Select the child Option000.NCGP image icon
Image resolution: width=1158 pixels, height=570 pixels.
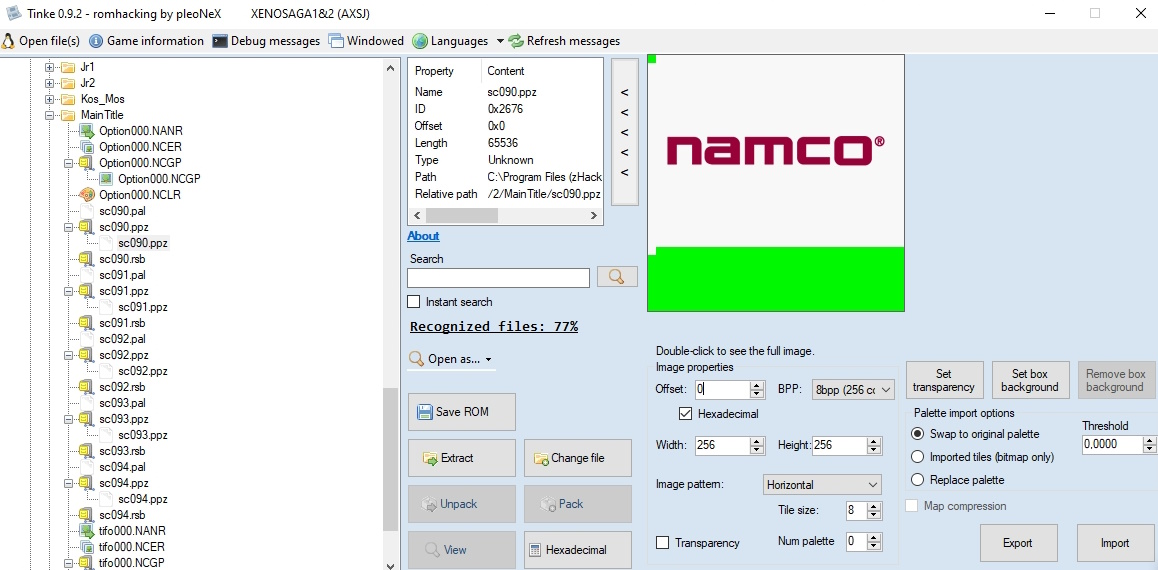(x=106, y=179)
